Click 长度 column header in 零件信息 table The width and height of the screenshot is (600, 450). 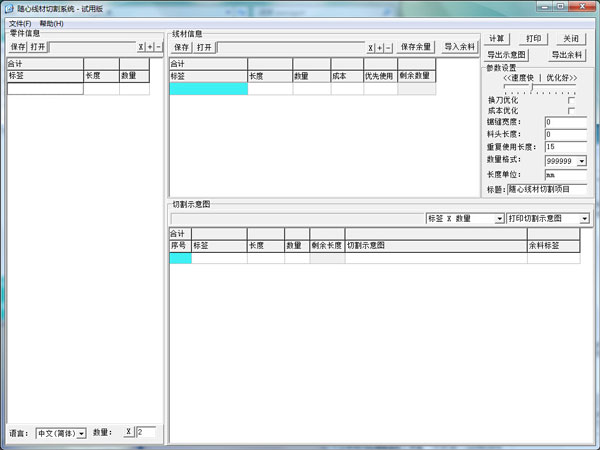pyautogui.click(x=101, y=76)
